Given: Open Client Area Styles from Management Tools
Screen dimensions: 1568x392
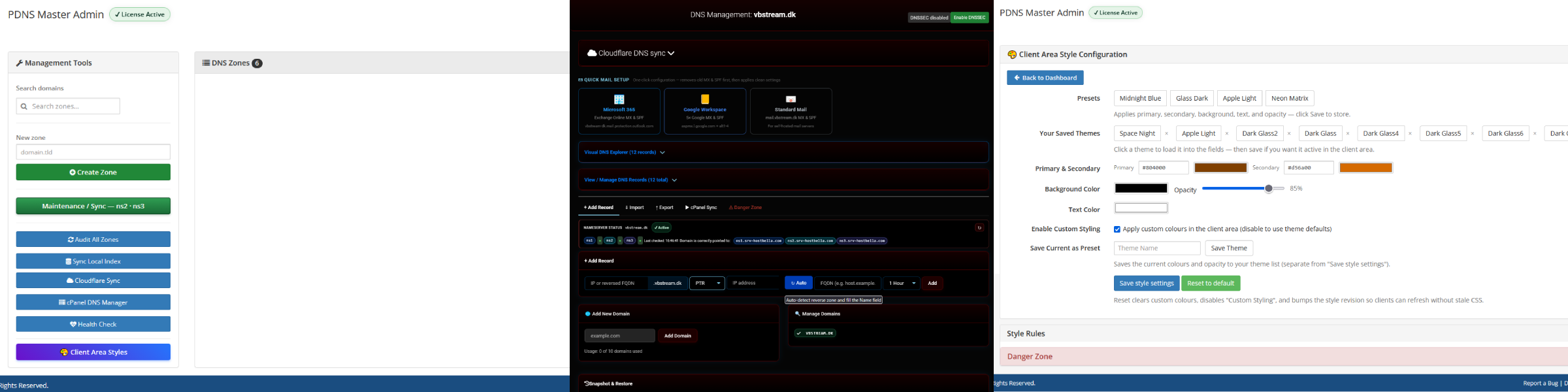Looking at the screenshot, I should [93, 352].
